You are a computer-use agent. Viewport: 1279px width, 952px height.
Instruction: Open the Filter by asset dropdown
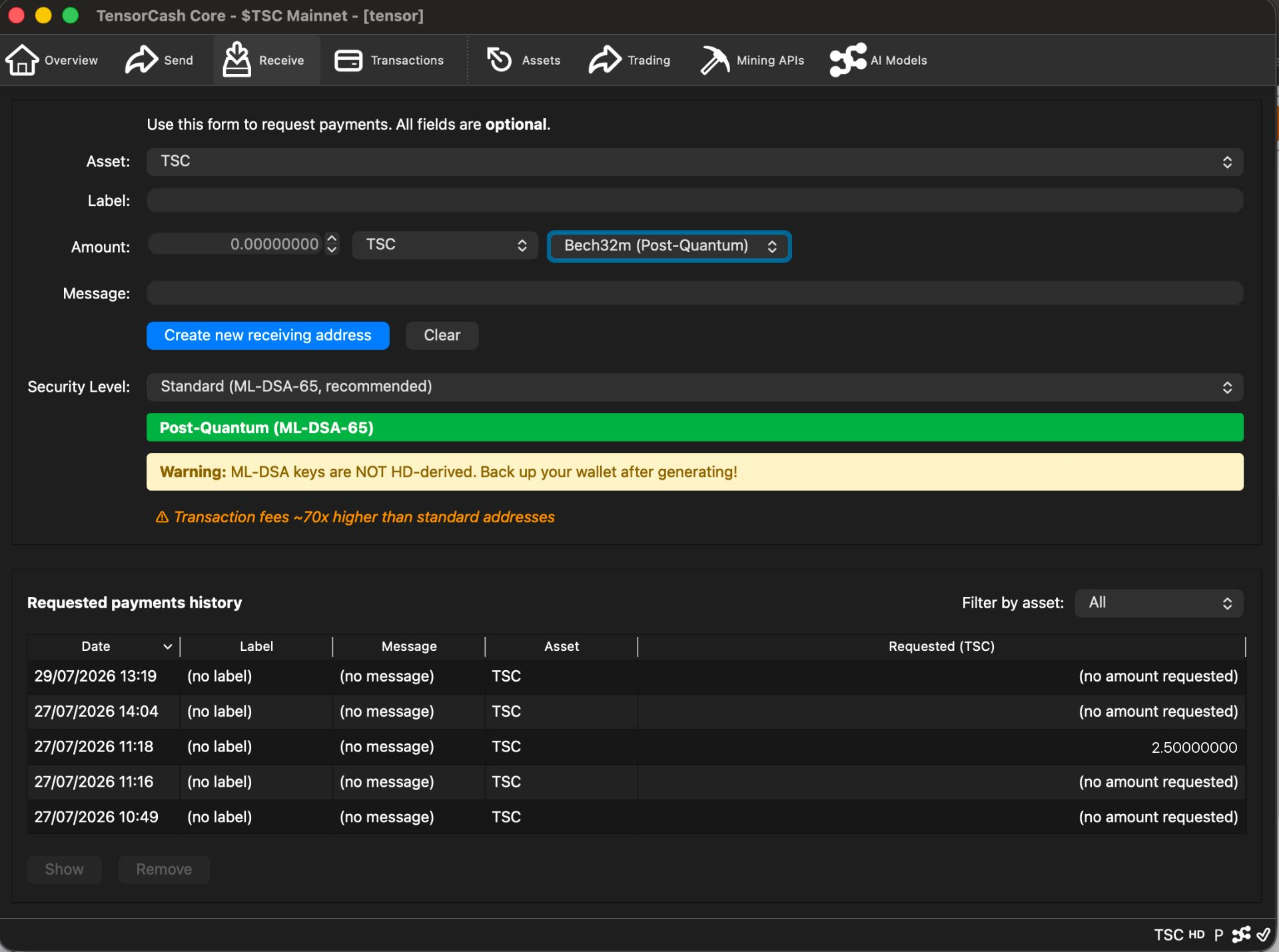(1159, 603)
